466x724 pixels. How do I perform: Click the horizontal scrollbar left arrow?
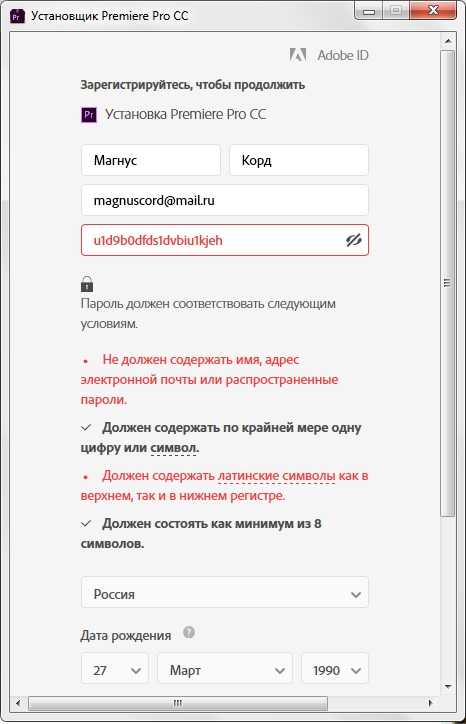(18, 703)
